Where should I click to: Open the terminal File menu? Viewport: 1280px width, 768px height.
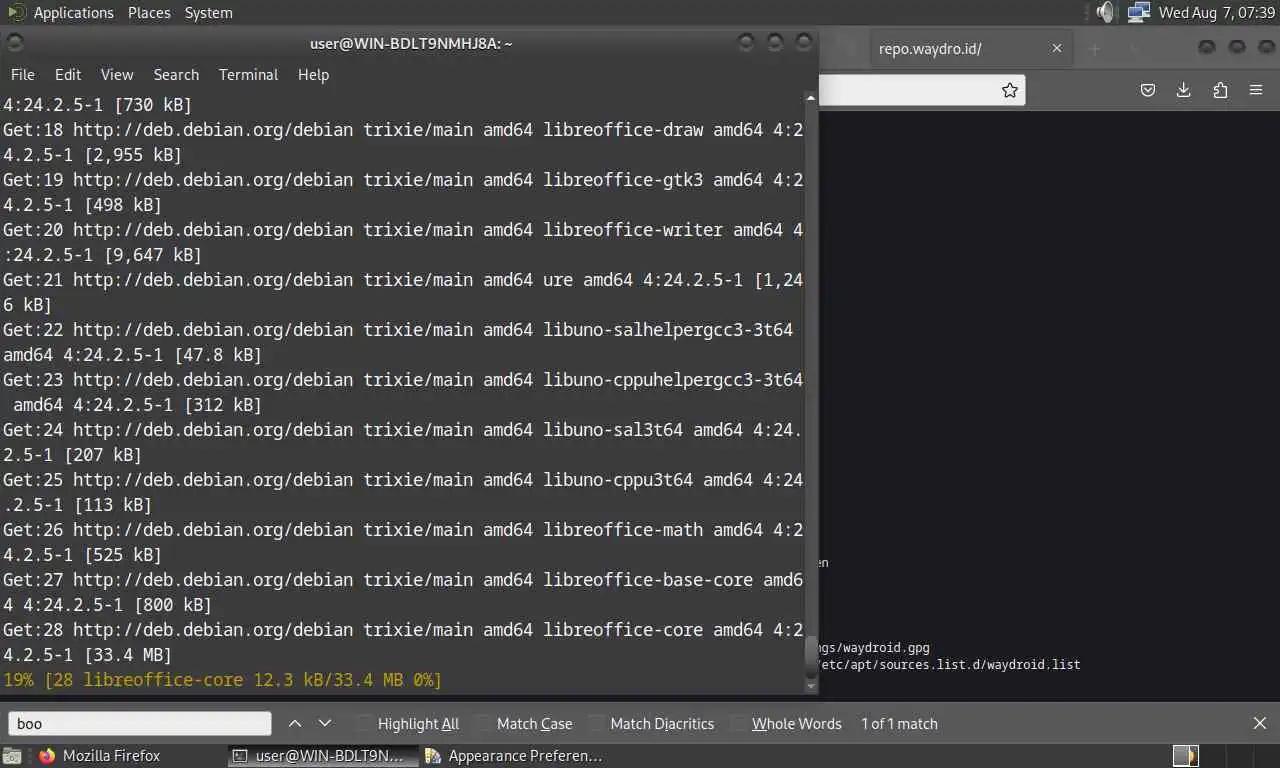click(22, 75)
